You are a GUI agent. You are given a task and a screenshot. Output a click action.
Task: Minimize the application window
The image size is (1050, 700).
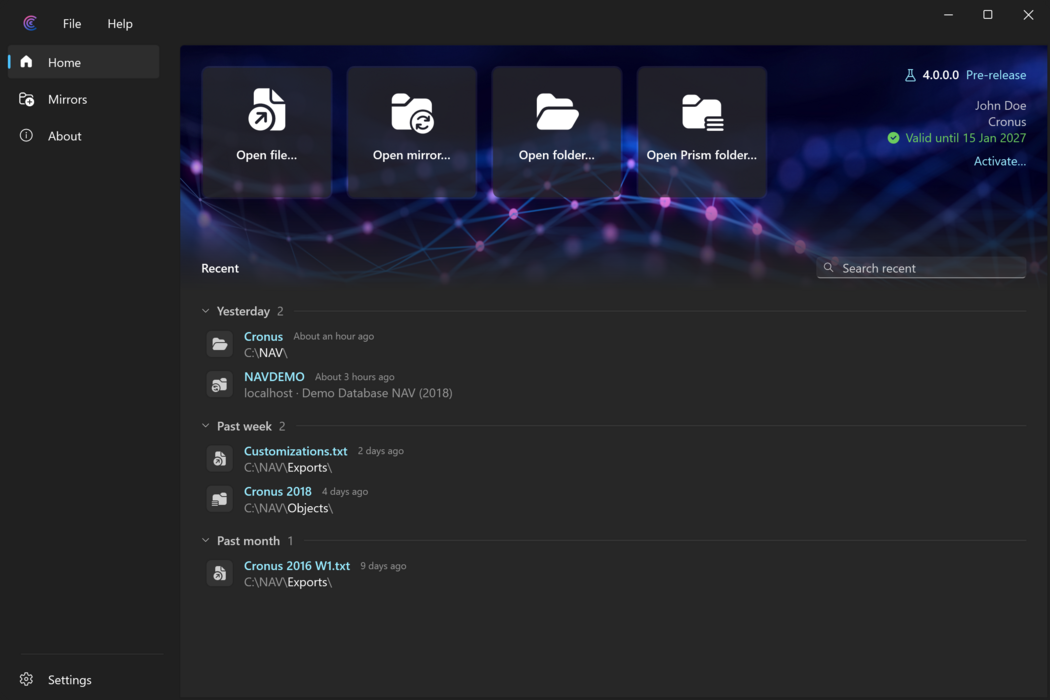948,15
